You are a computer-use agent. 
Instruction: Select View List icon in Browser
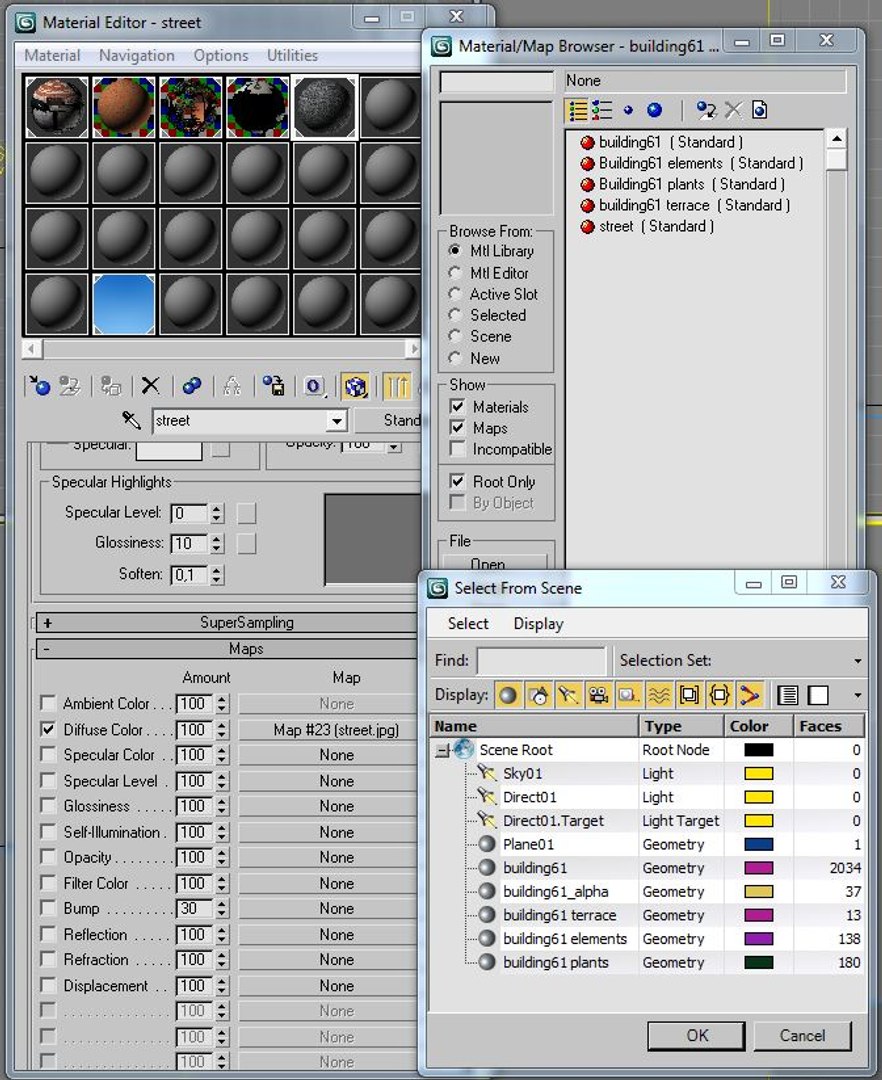click(x=578, y=110)
